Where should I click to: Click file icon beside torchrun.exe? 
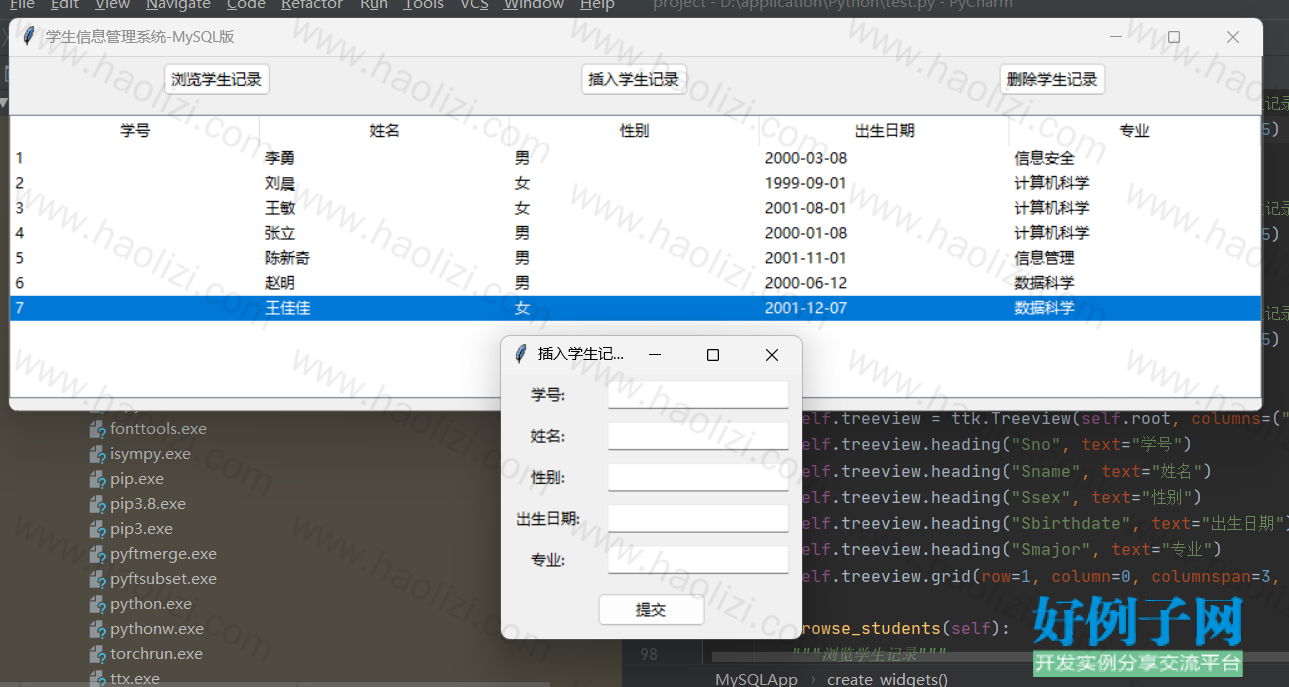point(97,654)
